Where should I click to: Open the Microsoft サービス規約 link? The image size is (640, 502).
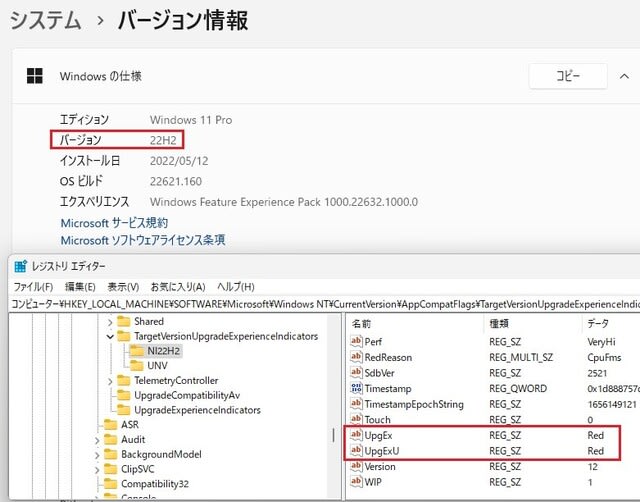pos(114,223)
